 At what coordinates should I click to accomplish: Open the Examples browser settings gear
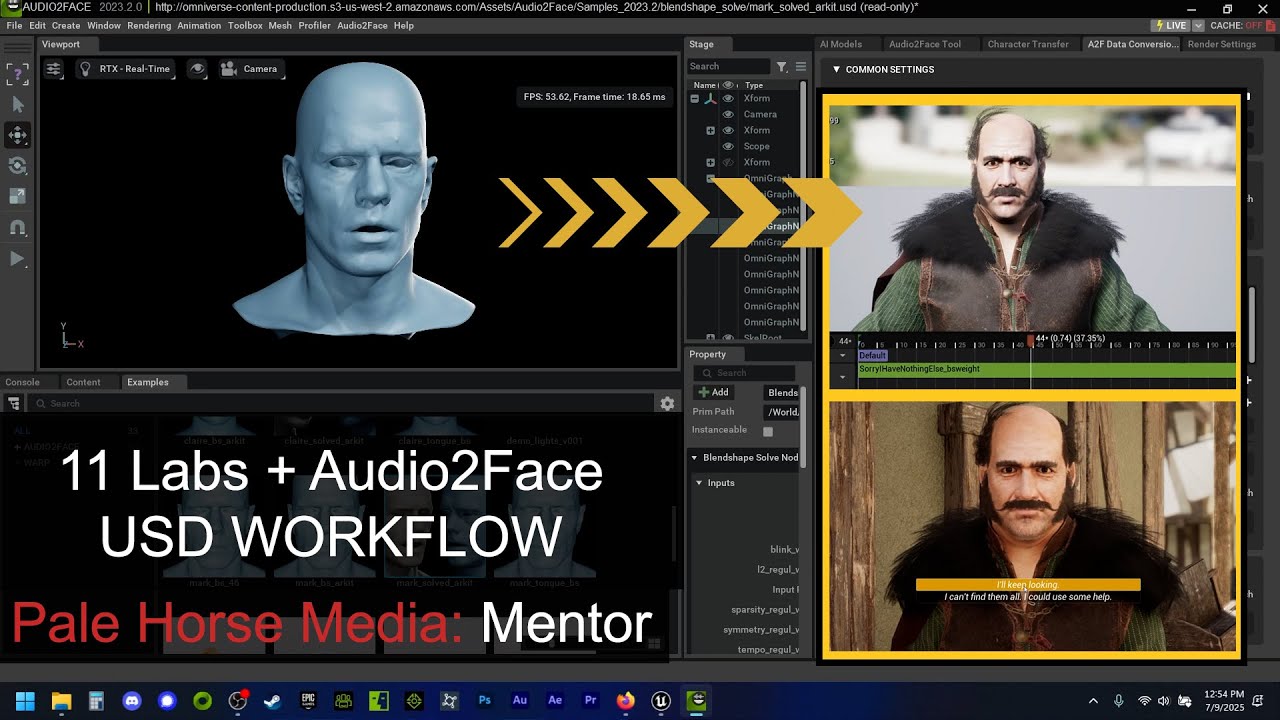coord(667,403)
